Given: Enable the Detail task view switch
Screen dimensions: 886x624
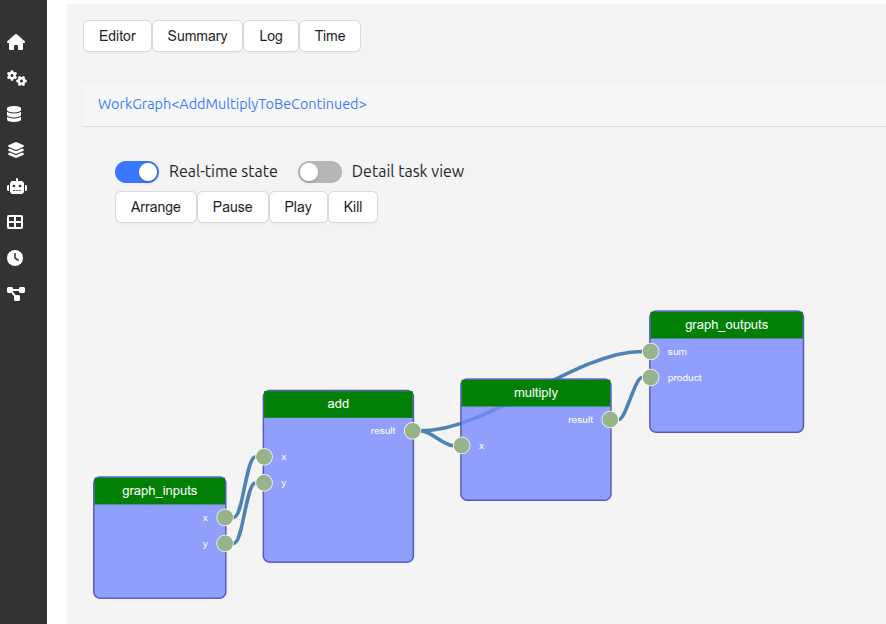Looking at the screenshot, I should (320, 172).
